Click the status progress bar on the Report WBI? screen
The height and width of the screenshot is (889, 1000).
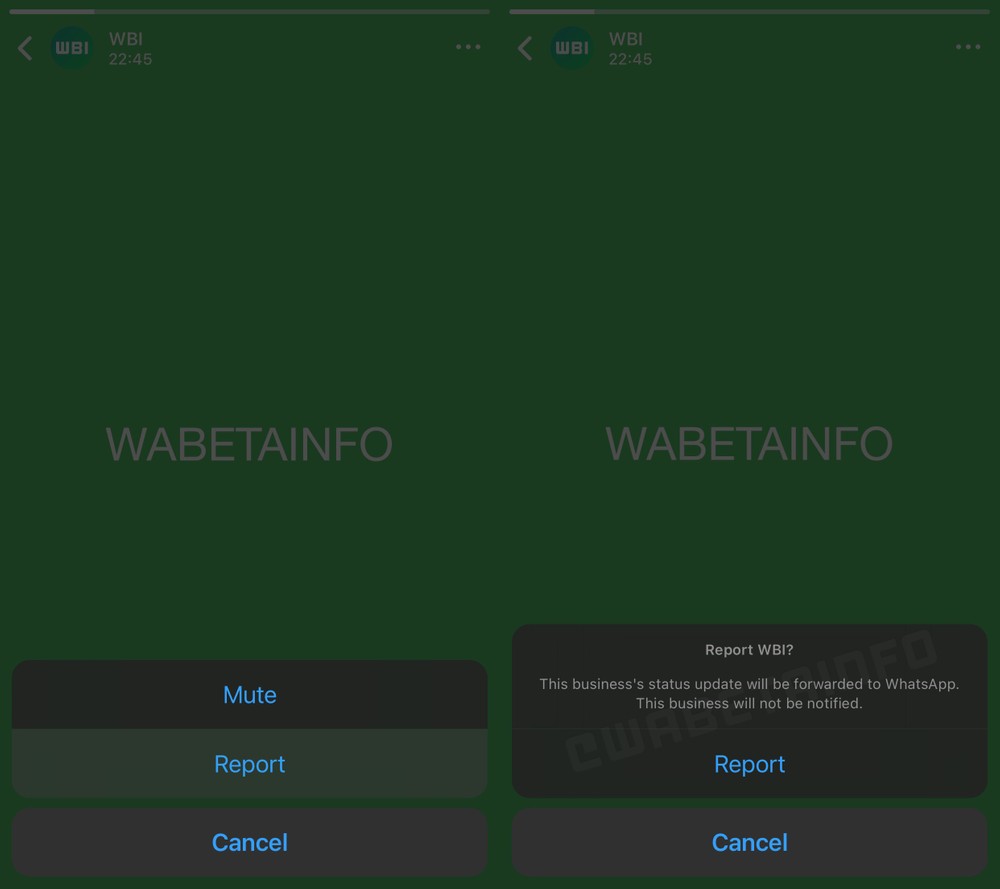749,11
